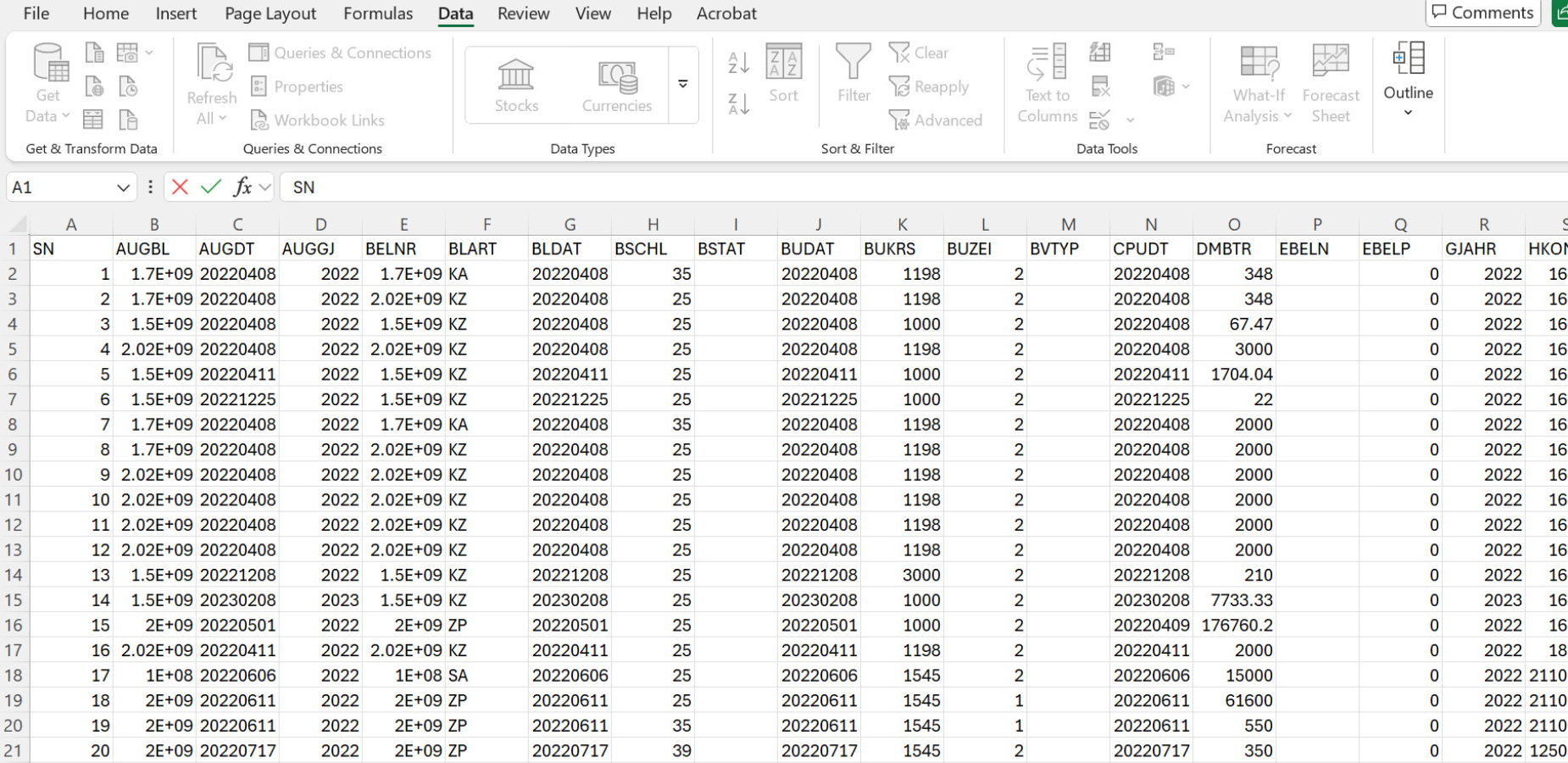The height and width of the screenshot is (763, 1568).
Task: Convert selection to Currencies data type
Action: (x=617, y=85)
